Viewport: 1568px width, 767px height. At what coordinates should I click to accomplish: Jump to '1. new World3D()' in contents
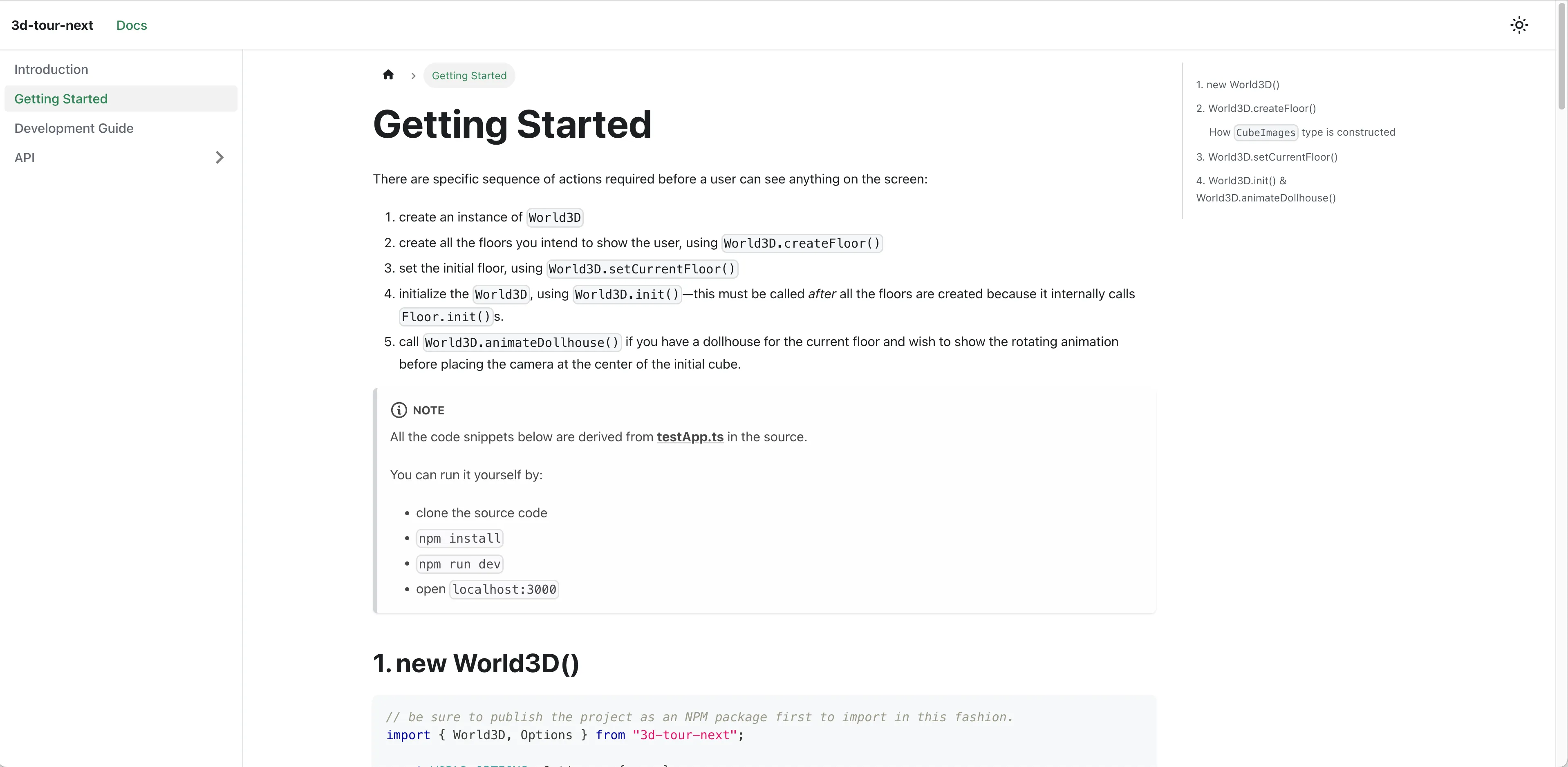click(1237, 85)
